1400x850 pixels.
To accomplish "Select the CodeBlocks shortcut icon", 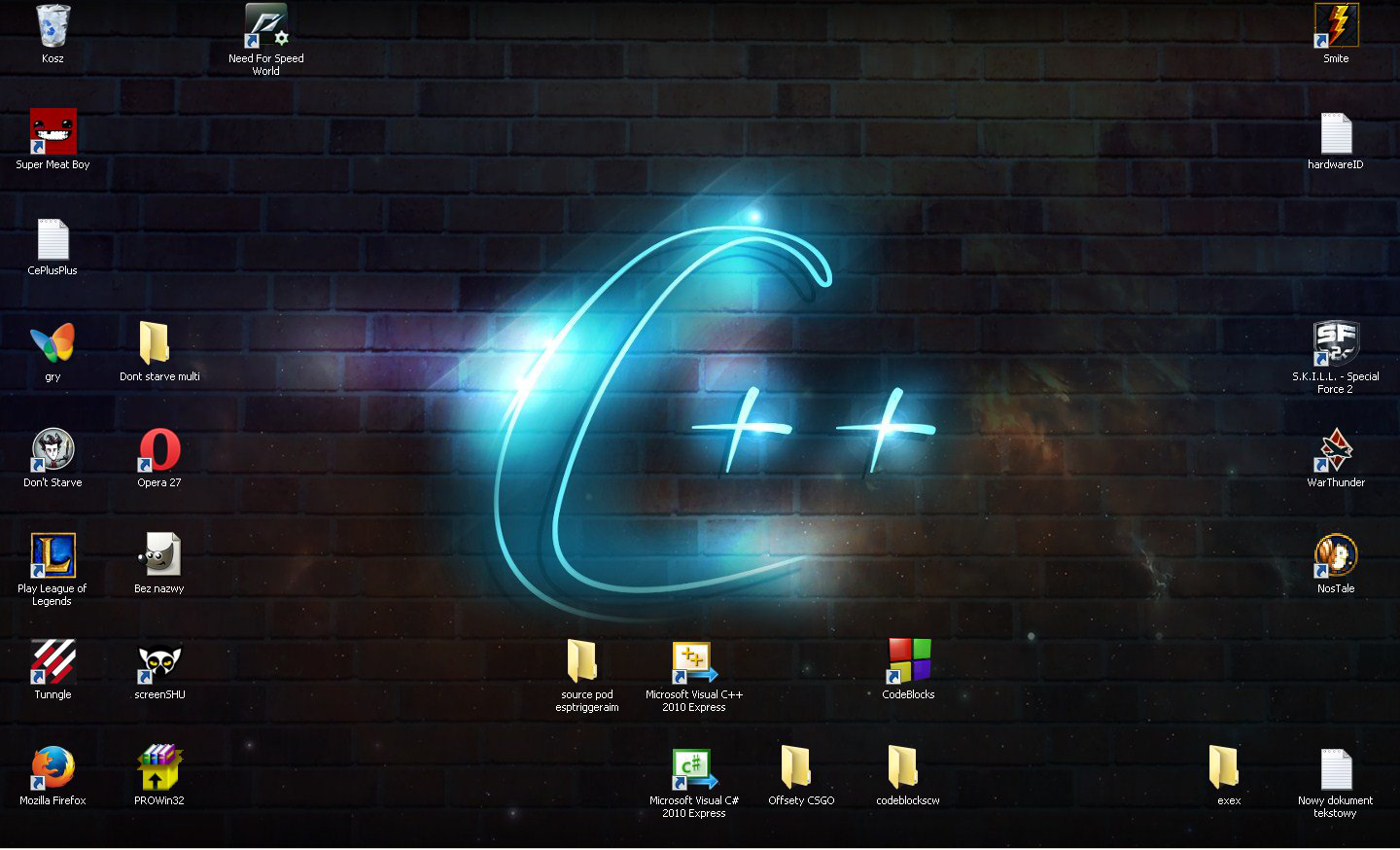I will 908,661.
